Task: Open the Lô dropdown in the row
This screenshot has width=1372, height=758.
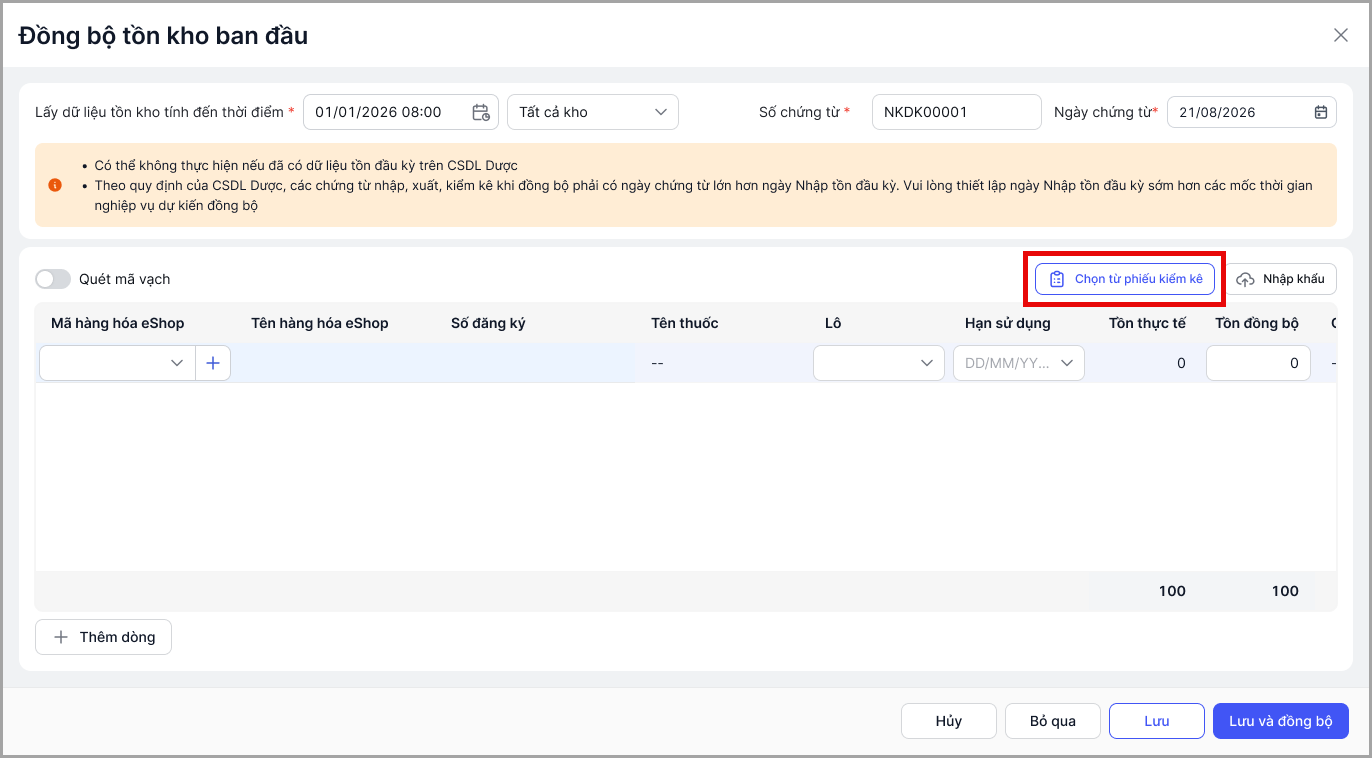Action: [879, 363]
